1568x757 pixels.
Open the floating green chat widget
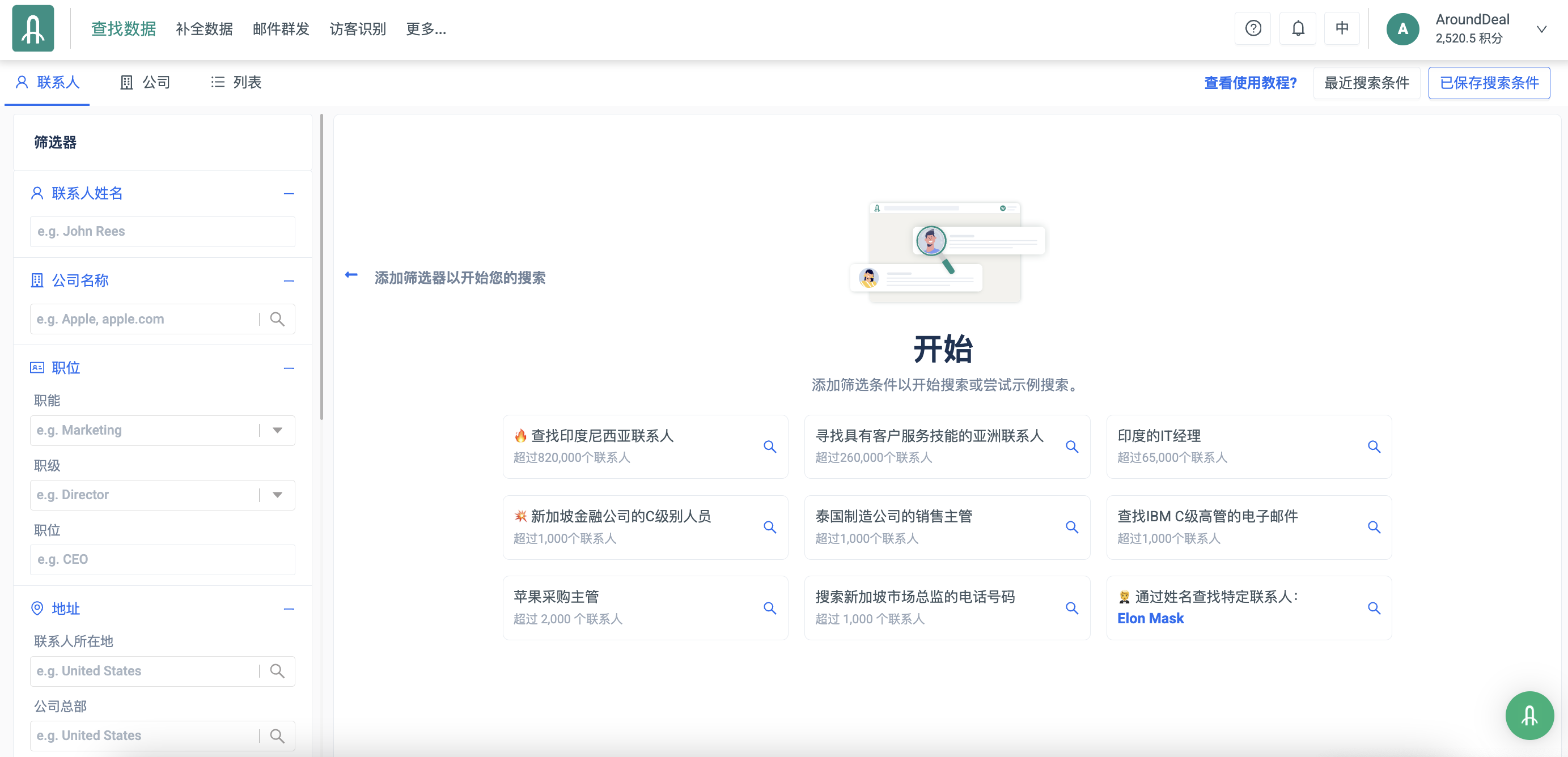click(1529, 715)
